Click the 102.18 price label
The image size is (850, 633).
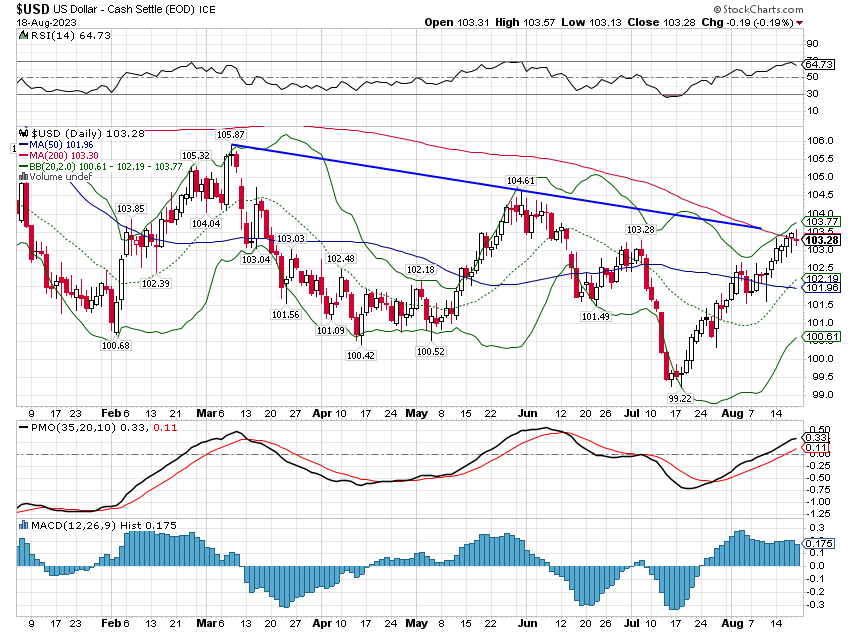(421, 269)
